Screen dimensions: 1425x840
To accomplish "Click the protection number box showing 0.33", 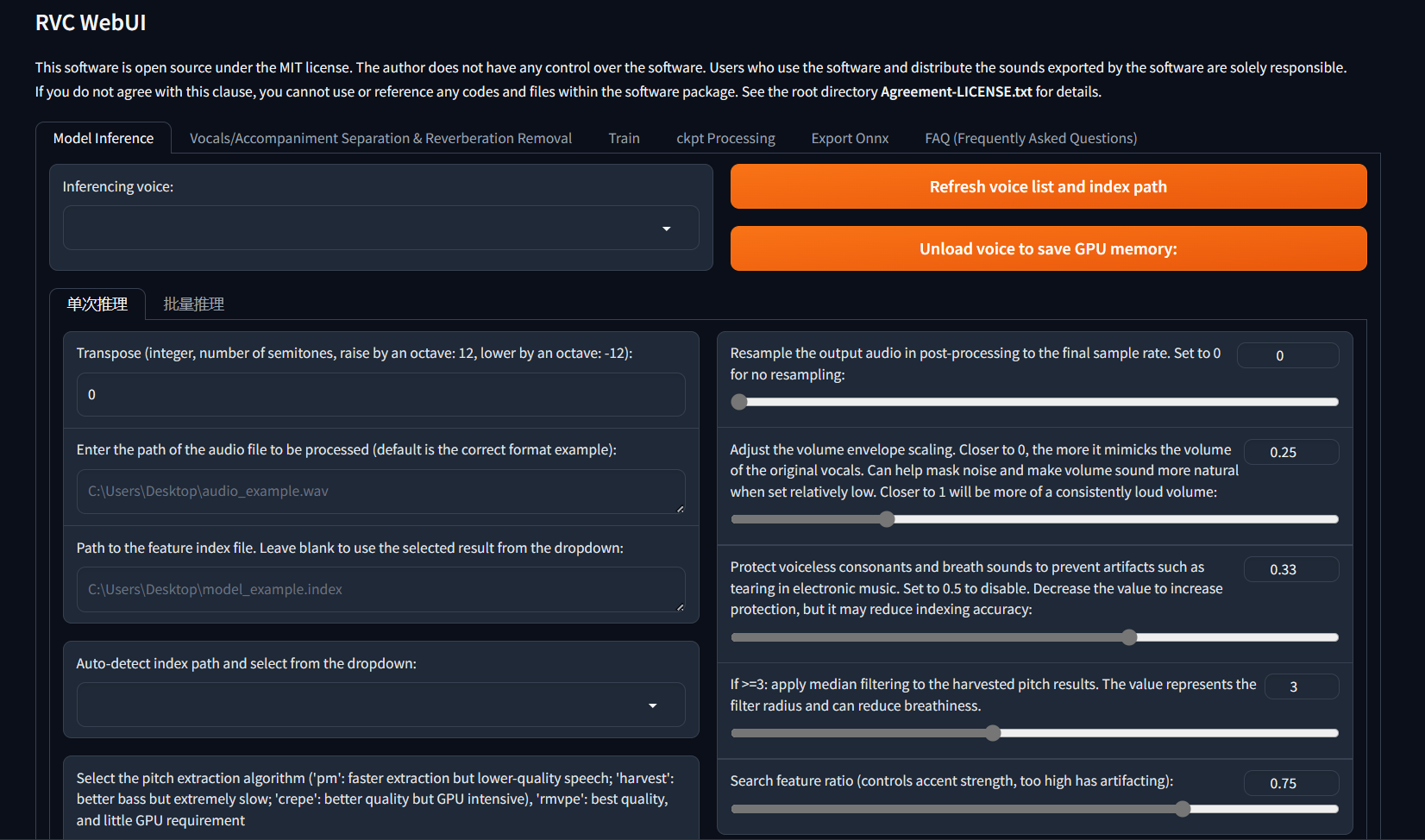I will click(x=1291, y=569).
